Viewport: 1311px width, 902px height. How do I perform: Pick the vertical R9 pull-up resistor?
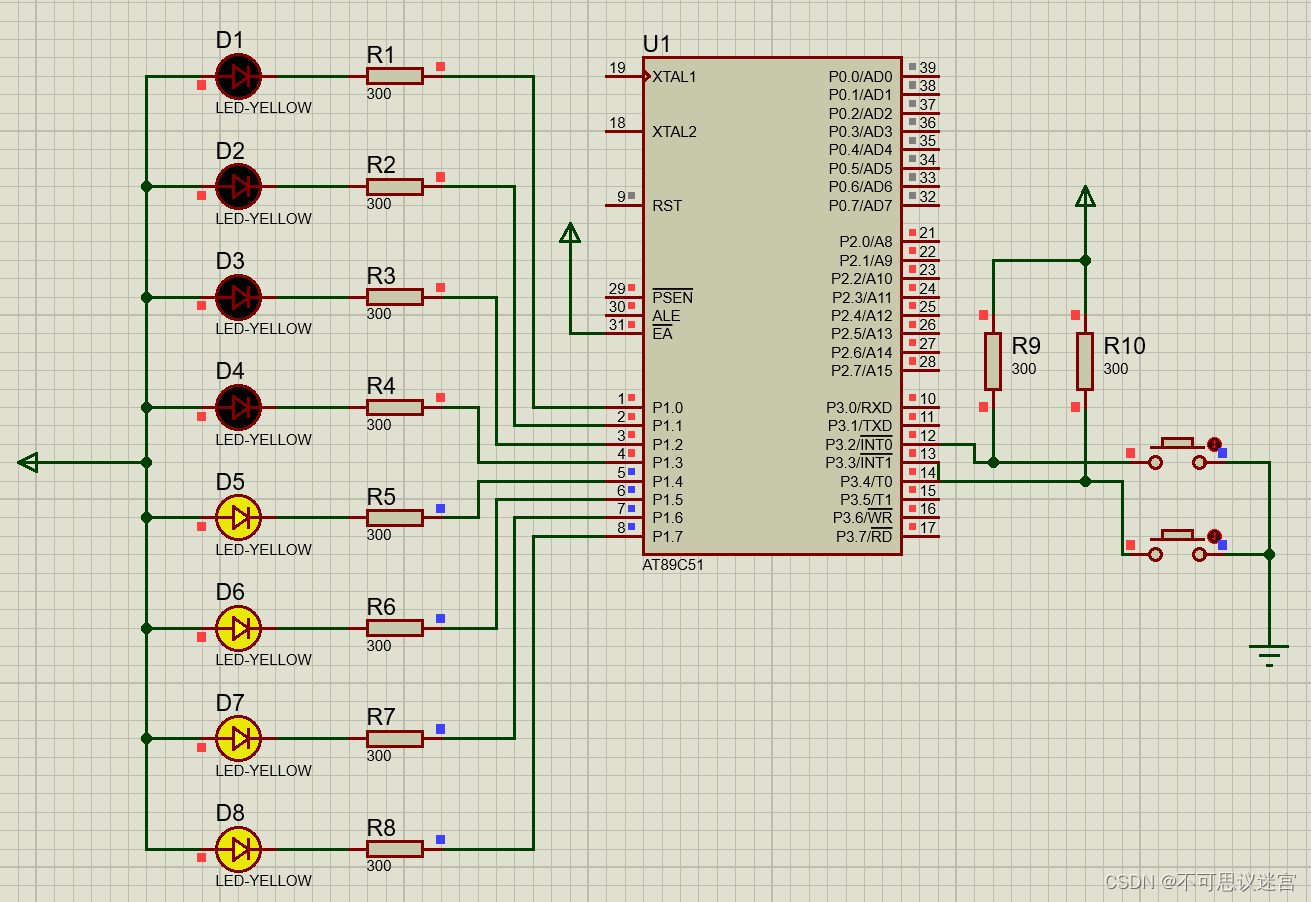pos(992,361)
